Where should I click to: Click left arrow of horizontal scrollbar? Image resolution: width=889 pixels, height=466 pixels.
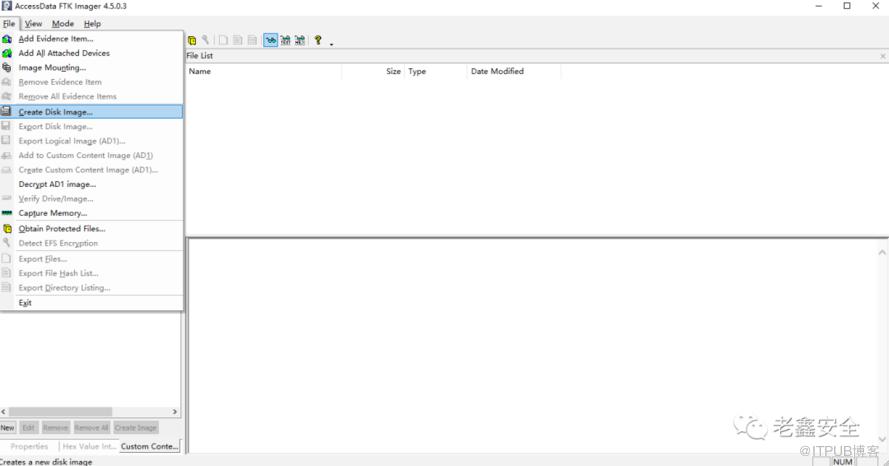(x=3, y=412)
